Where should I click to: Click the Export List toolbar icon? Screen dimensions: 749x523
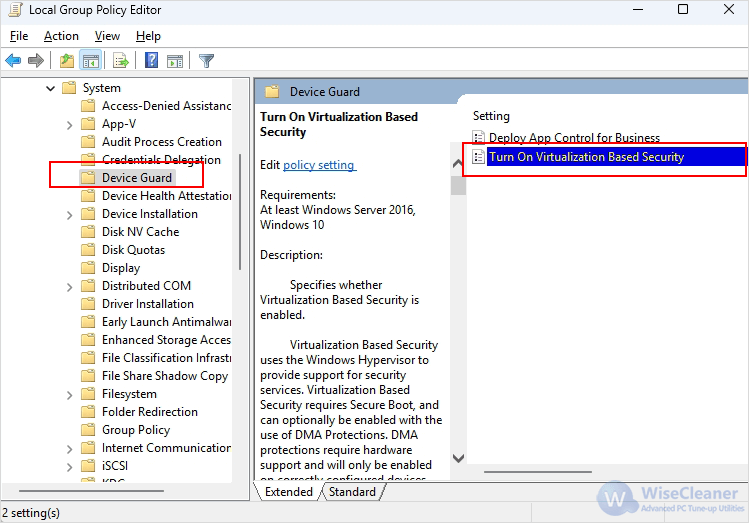121,61
